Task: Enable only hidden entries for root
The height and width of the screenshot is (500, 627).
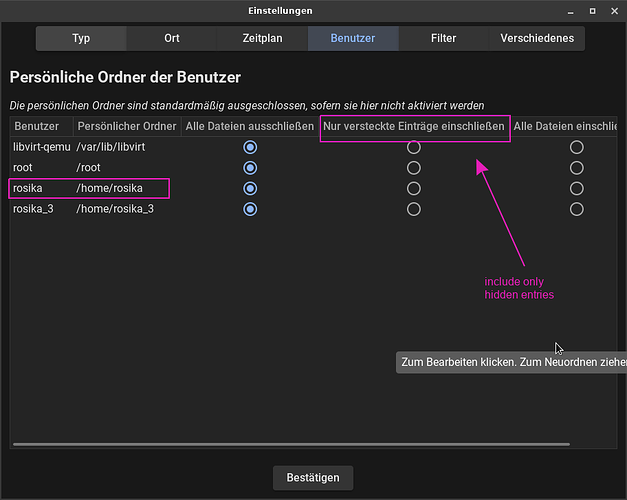Action: point(414,168)
